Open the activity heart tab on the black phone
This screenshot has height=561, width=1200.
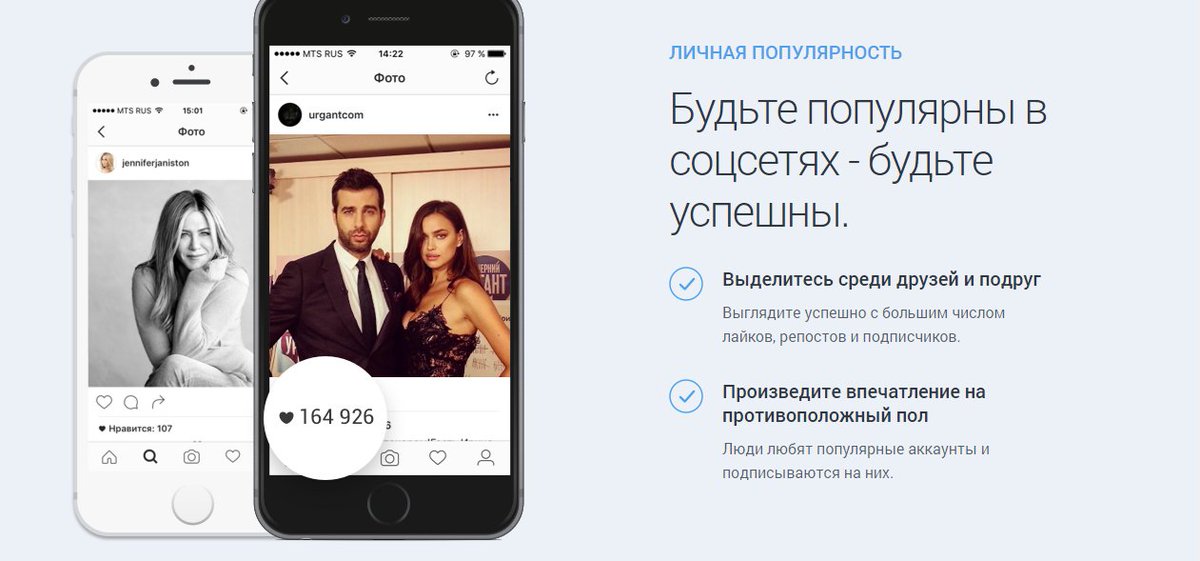(x=437, y=458)
